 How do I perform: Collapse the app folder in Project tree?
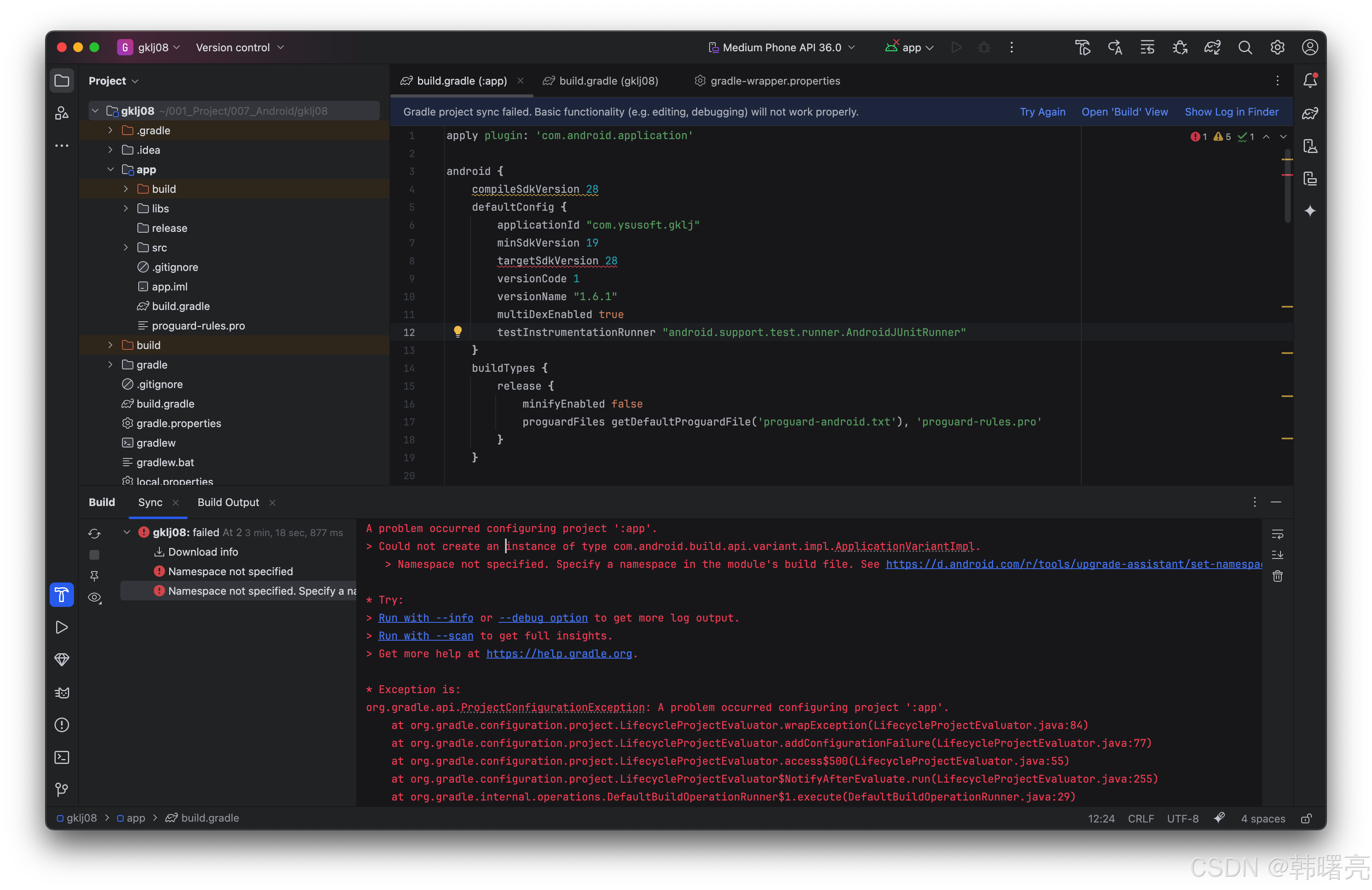click(x=111, y=170)
